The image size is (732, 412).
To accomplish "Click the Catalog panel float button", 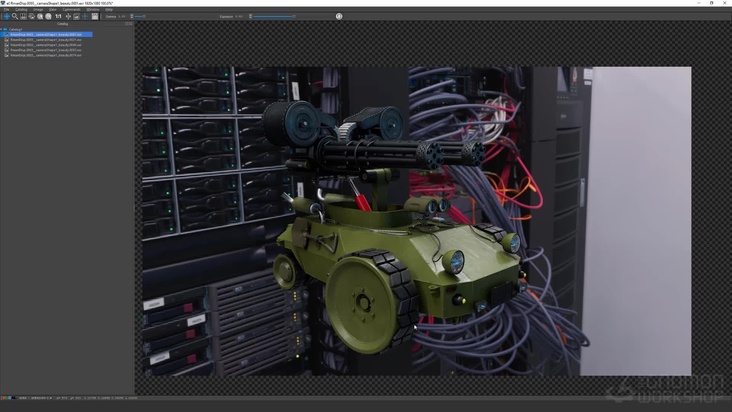I will coord(125,23).
